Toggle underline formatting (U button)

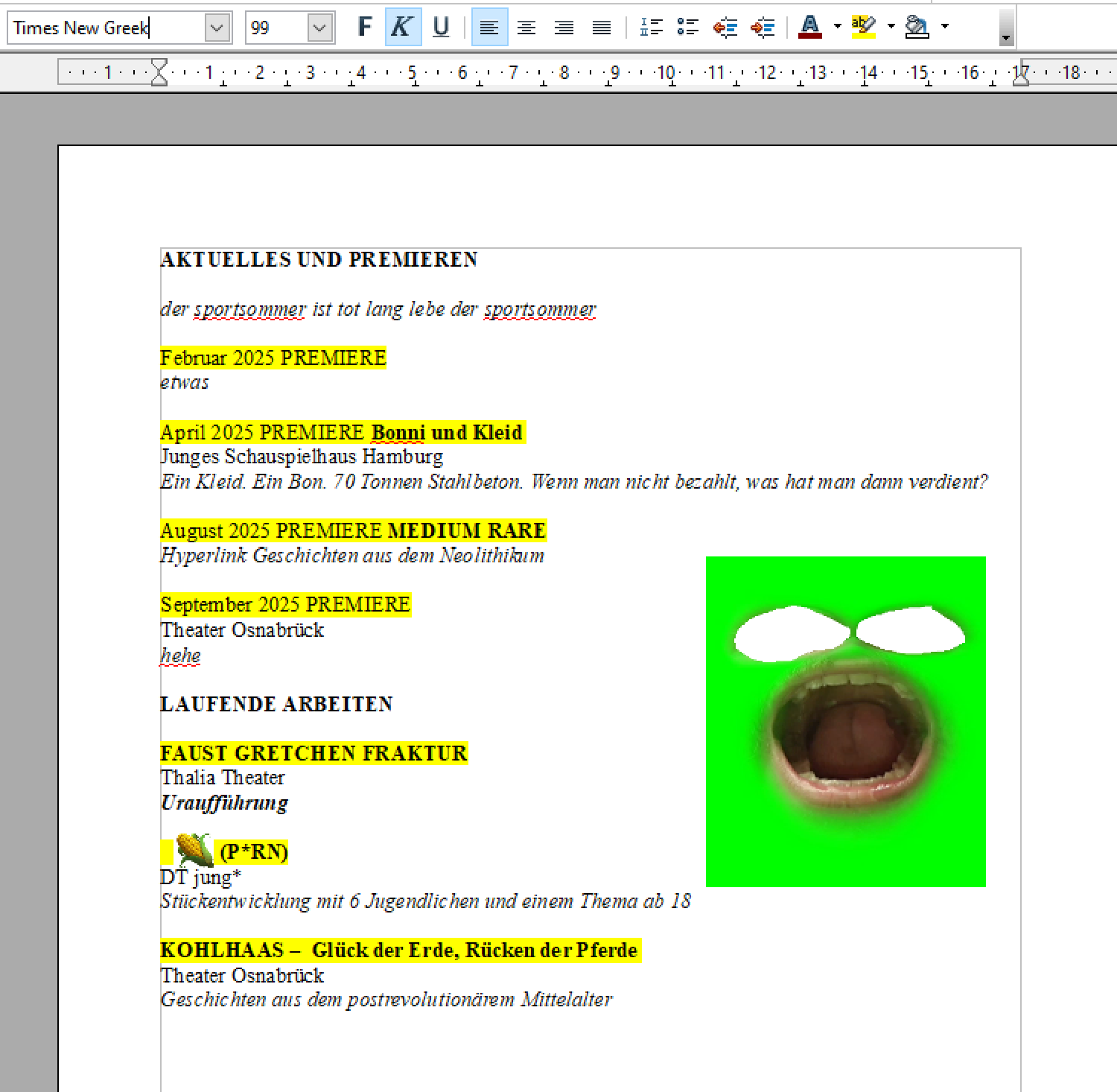441,28
